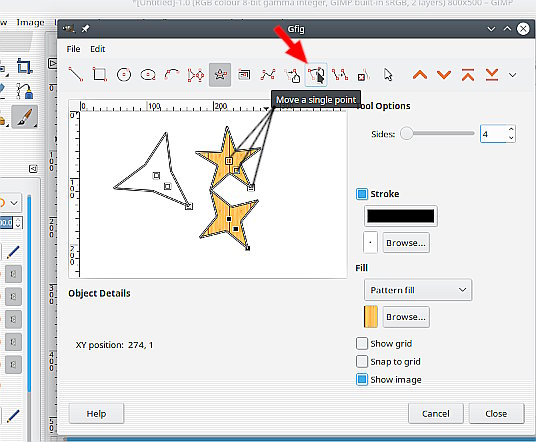Disable the Show image checkbox
536x442 pixels.
point(362,379)
